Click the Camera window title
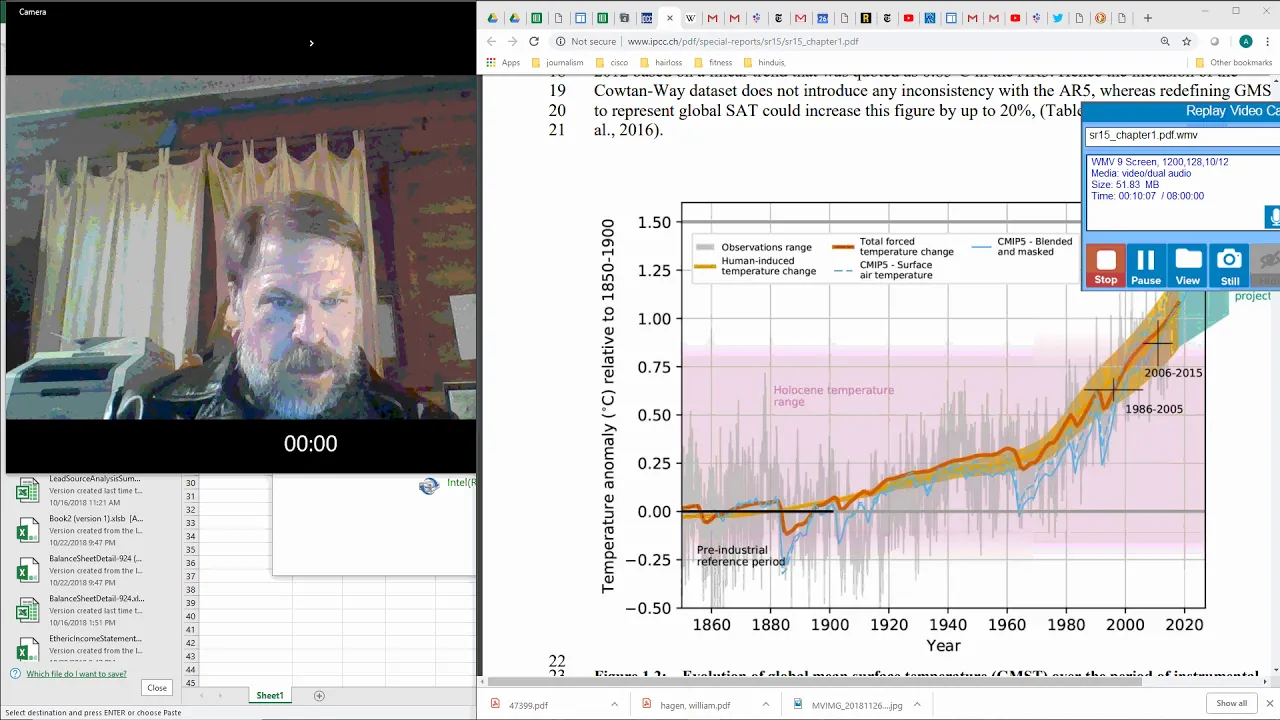The width and height of the screenshot is (1280, 720). click(33, 12)
